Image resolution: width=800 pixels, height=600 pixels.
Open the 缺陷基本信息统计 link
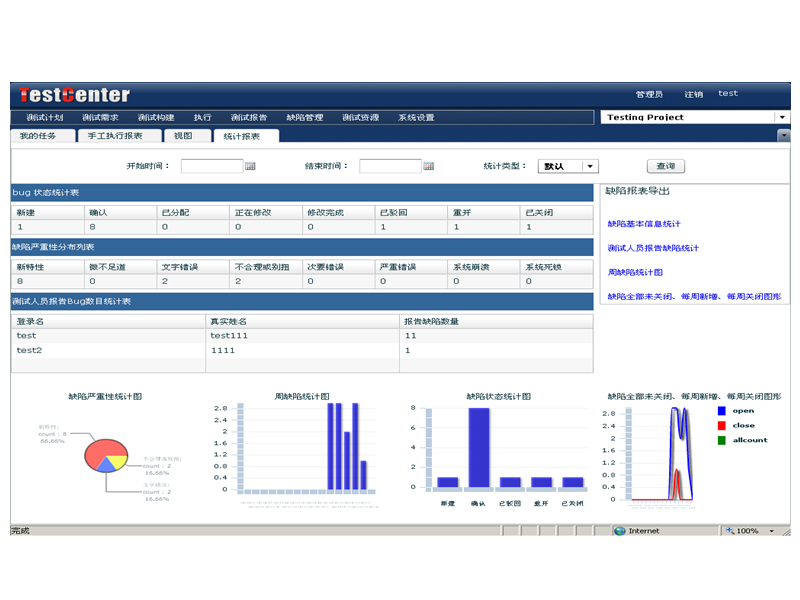pos(643,224)
